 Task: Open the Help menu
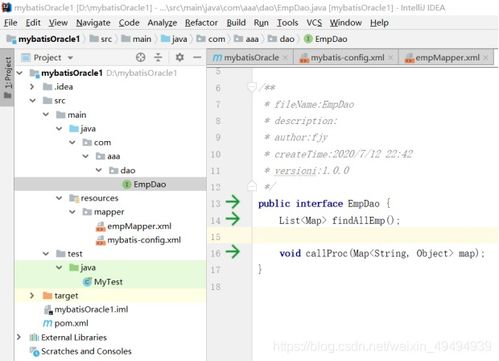pyautogui.click(x=379, y=23)
